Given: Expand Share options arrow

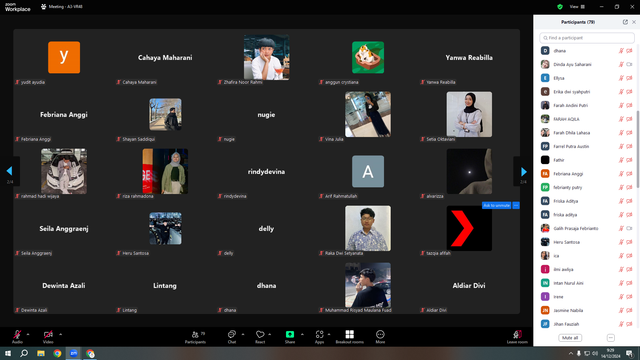Looking at the screenshot, I should click(302, 334).
